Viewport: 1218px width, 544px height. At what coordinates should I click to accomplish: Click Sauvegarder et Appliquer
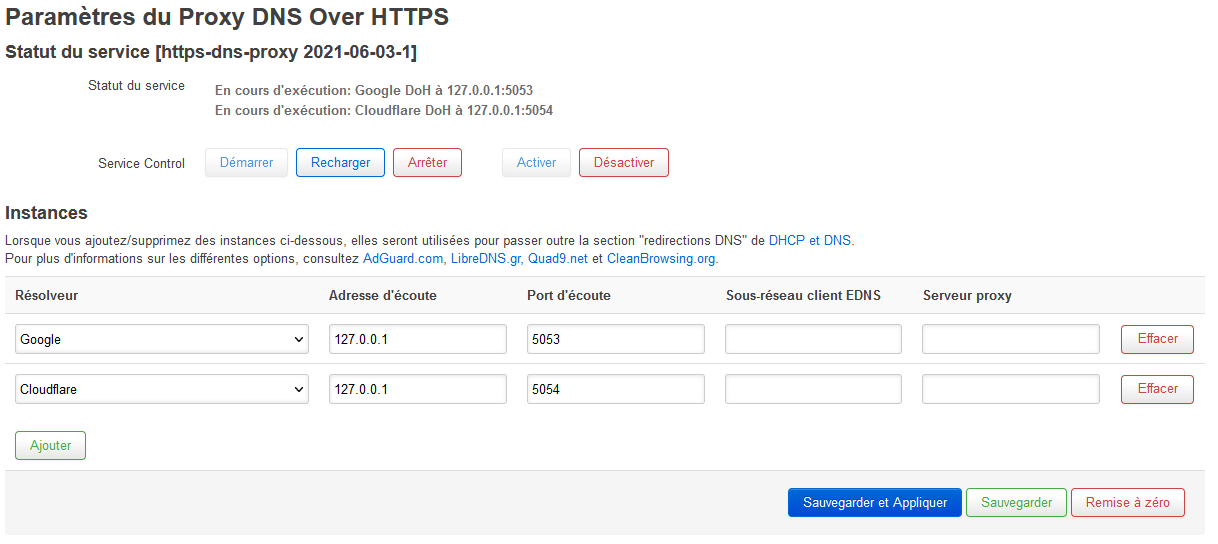pos(875,503)
